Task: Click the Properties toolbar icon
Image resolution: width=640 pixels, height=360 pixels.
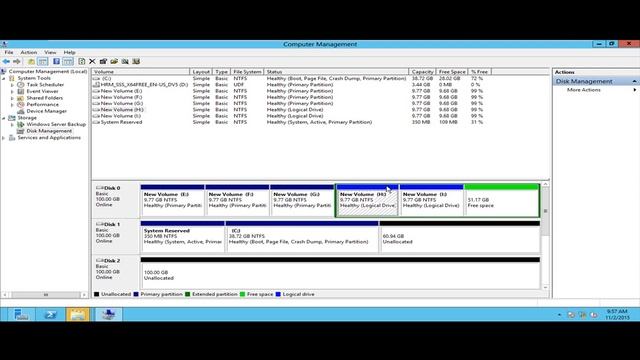Action: pos(103,62)
